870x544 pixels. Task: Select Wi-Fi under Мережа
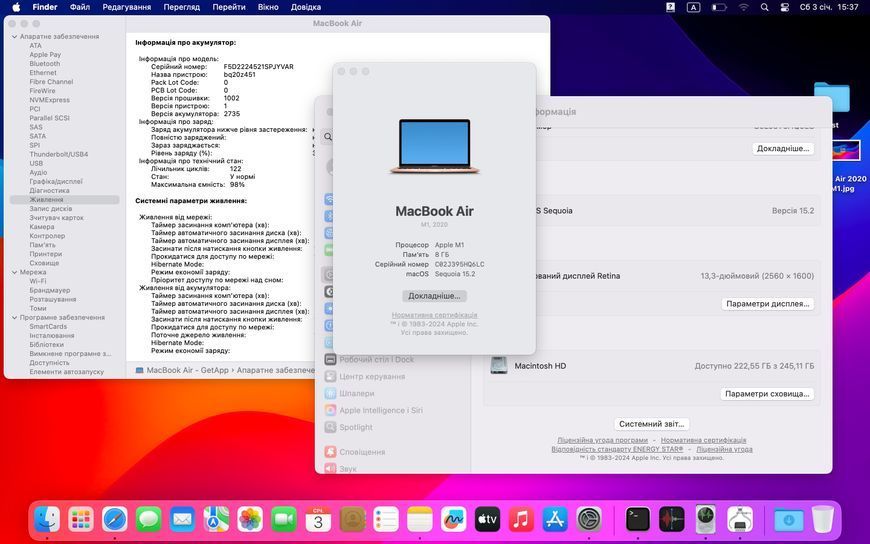pyautogui.click(x=38, y=281)
